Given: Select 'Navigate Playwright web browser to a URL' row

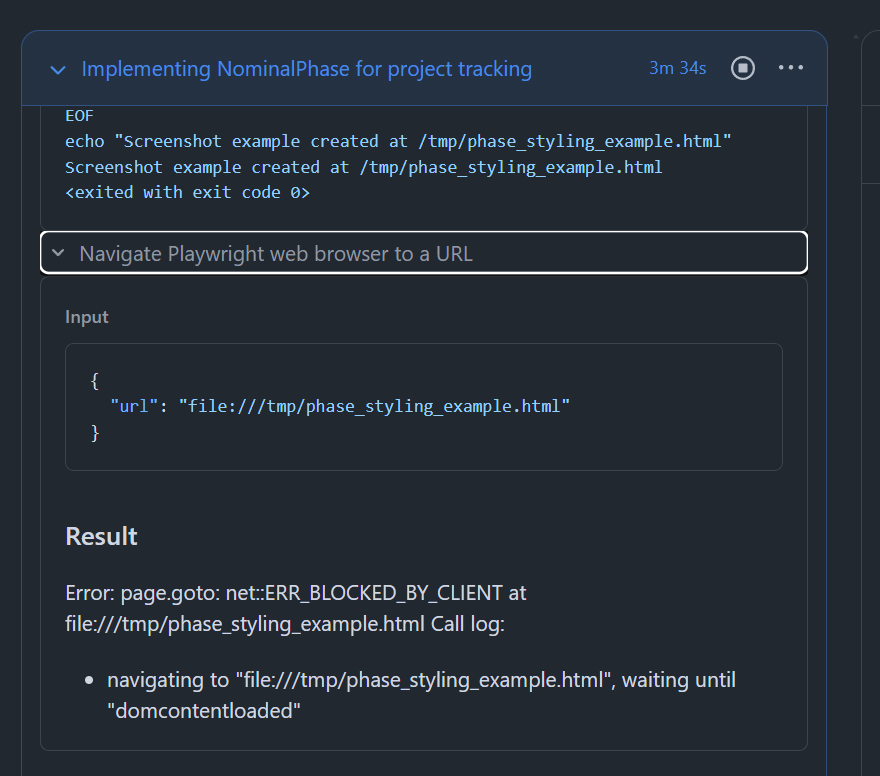Looking at the screenshot, I should click(424, 253).
